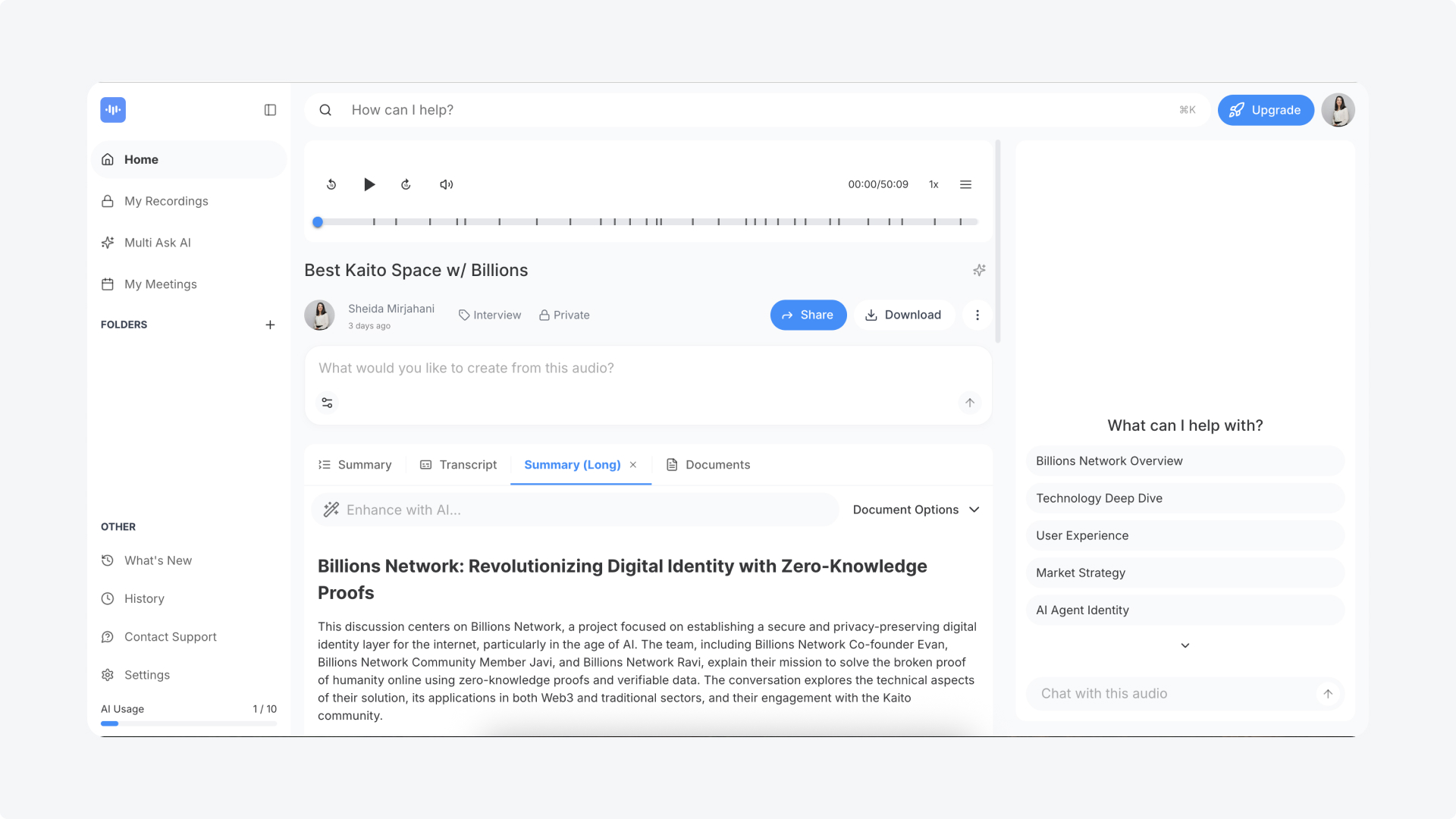Viewport: 1456px width, 819px height.
Task: Click the AI Usage progress bar
Action: coord(189,723)
